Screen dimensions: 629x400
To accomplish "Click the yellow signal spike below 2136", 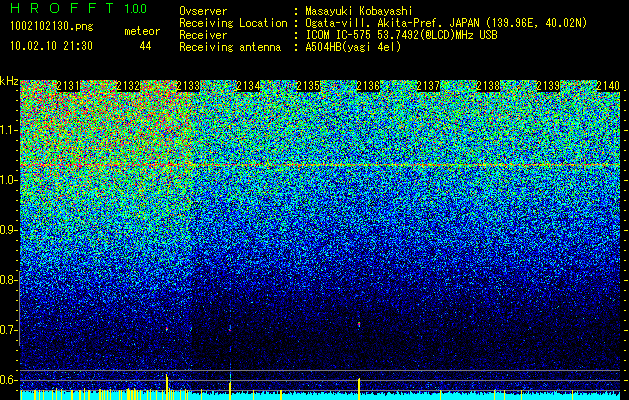I will 359,389.
